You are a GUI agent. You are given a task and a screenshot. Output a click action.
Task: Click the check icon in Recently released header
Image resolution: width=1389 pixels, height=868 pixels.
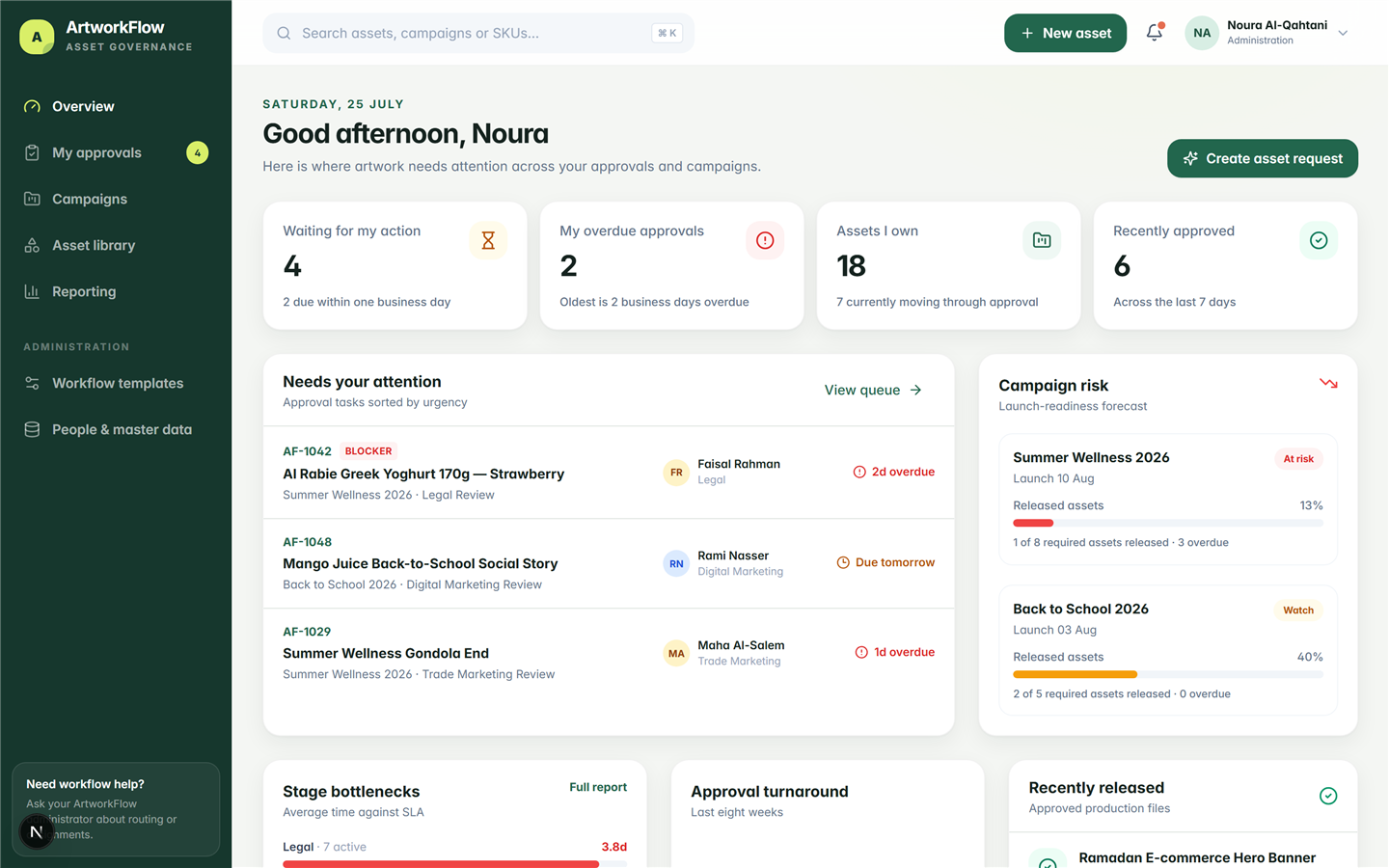click(x=1328, y=796)
